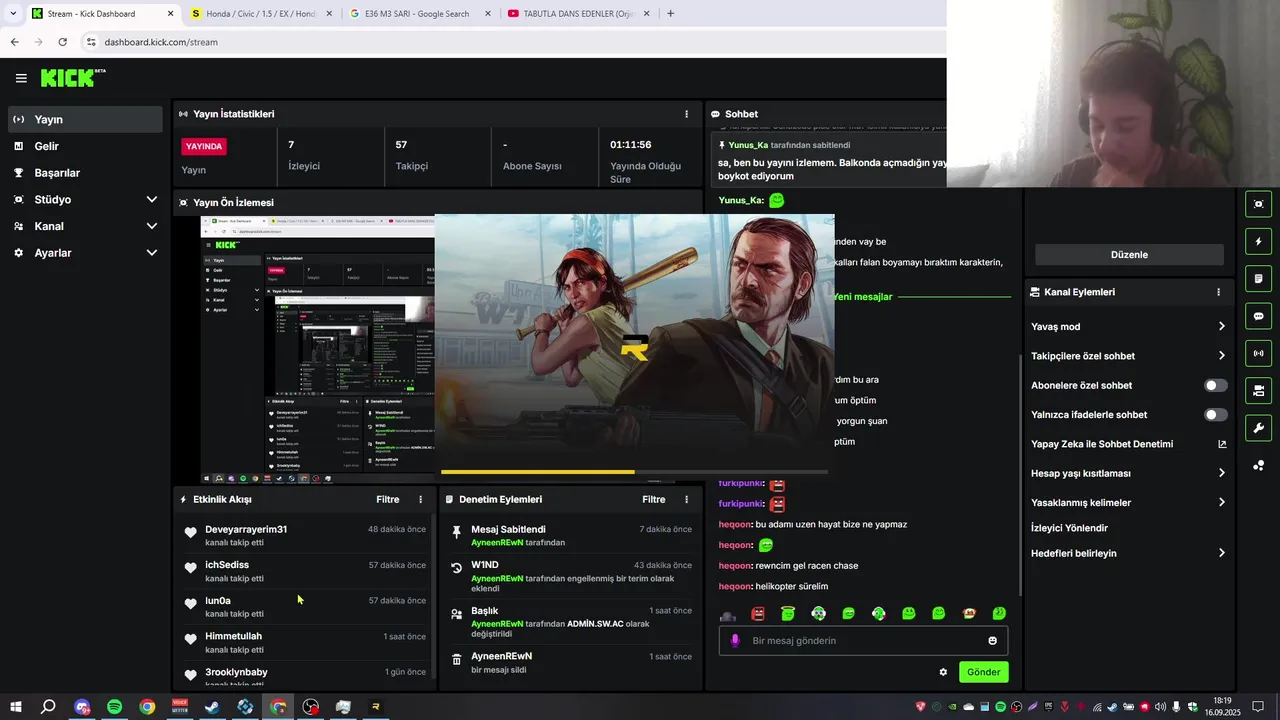Click the Yayın Ön İzlemesi preview thumbnail
This screenshot has height=720, width=1280.
click(x=318, y=350)
